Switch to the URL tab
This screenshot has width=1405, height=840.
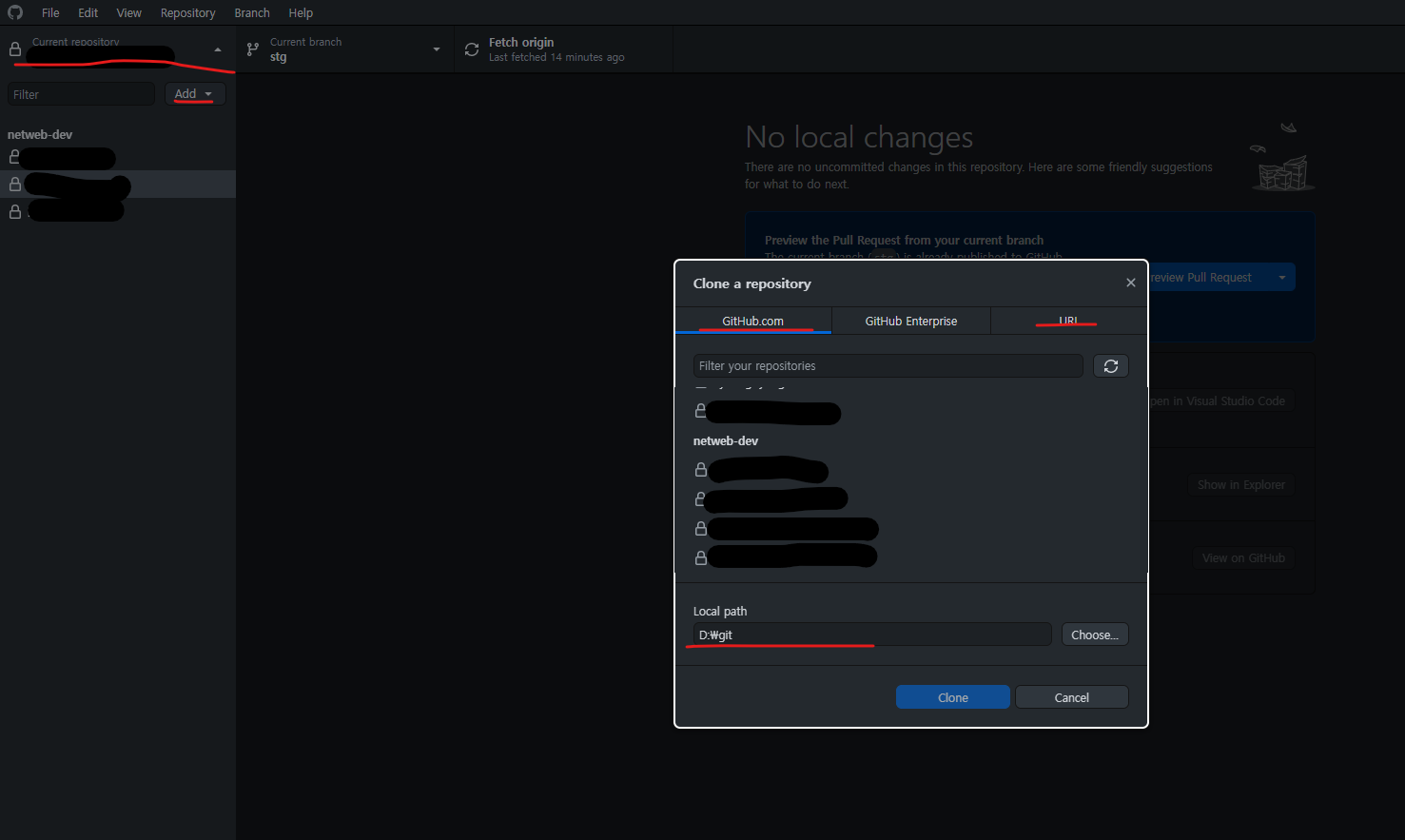click(x=1069, y=321)
